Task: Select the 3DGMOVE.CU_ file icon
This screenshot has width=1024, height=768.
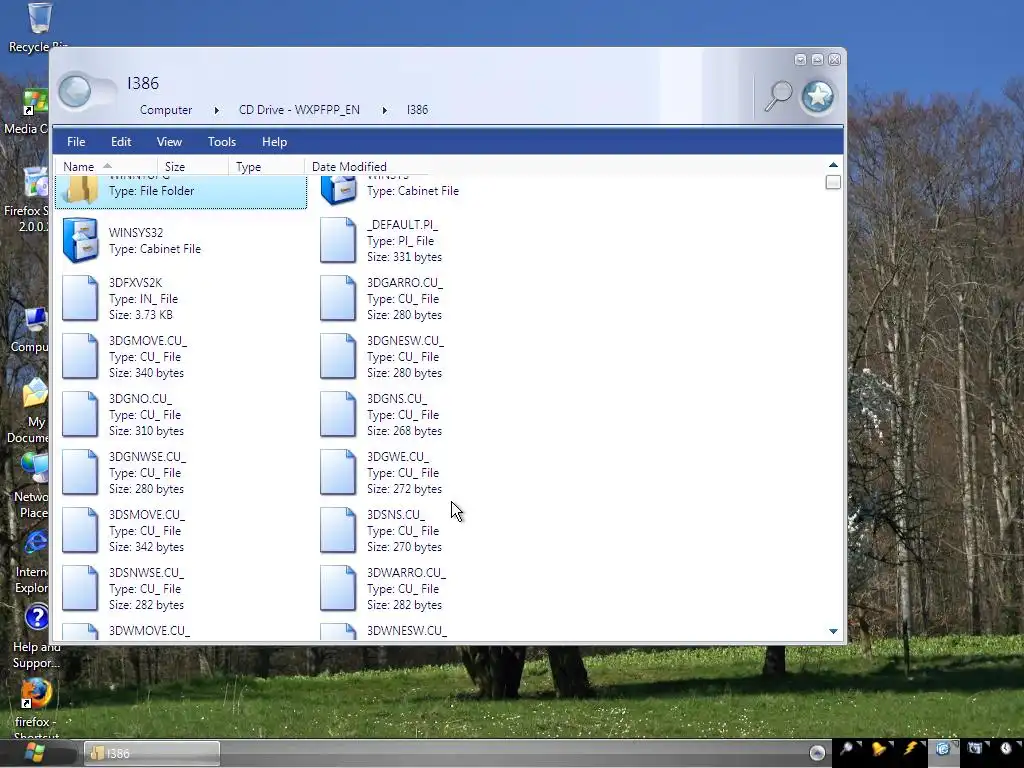Action: [80, 356]
